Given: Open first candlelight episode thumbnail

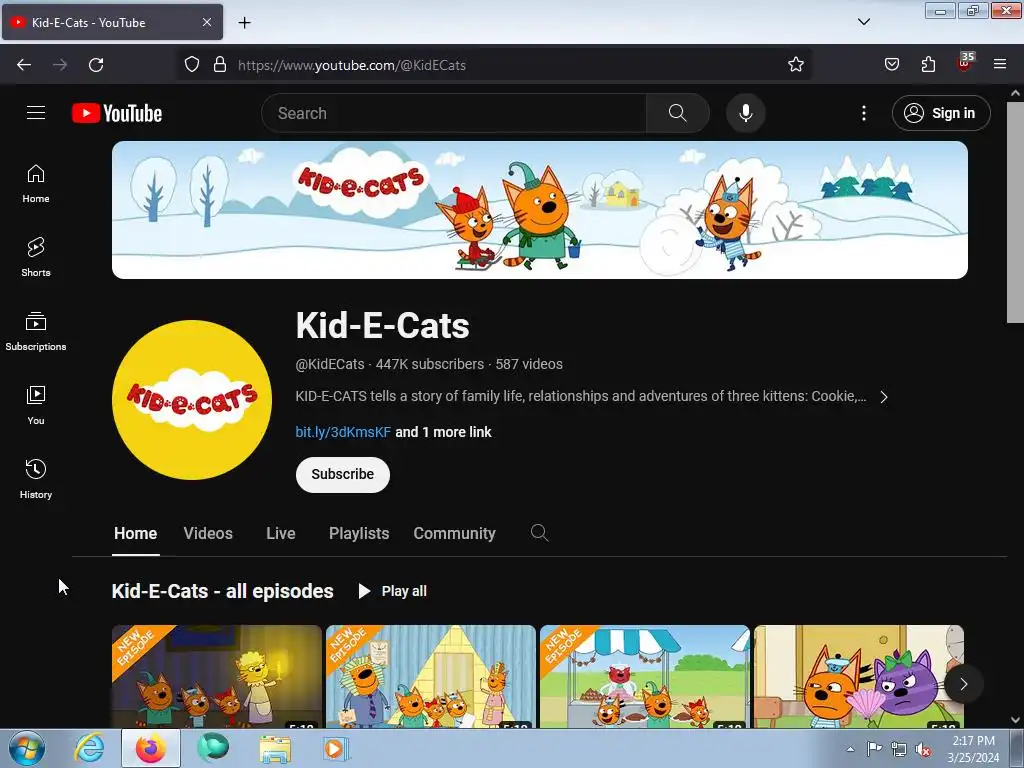Looking at the screenshot, I should pyautogui.click(x=217, y=677).
